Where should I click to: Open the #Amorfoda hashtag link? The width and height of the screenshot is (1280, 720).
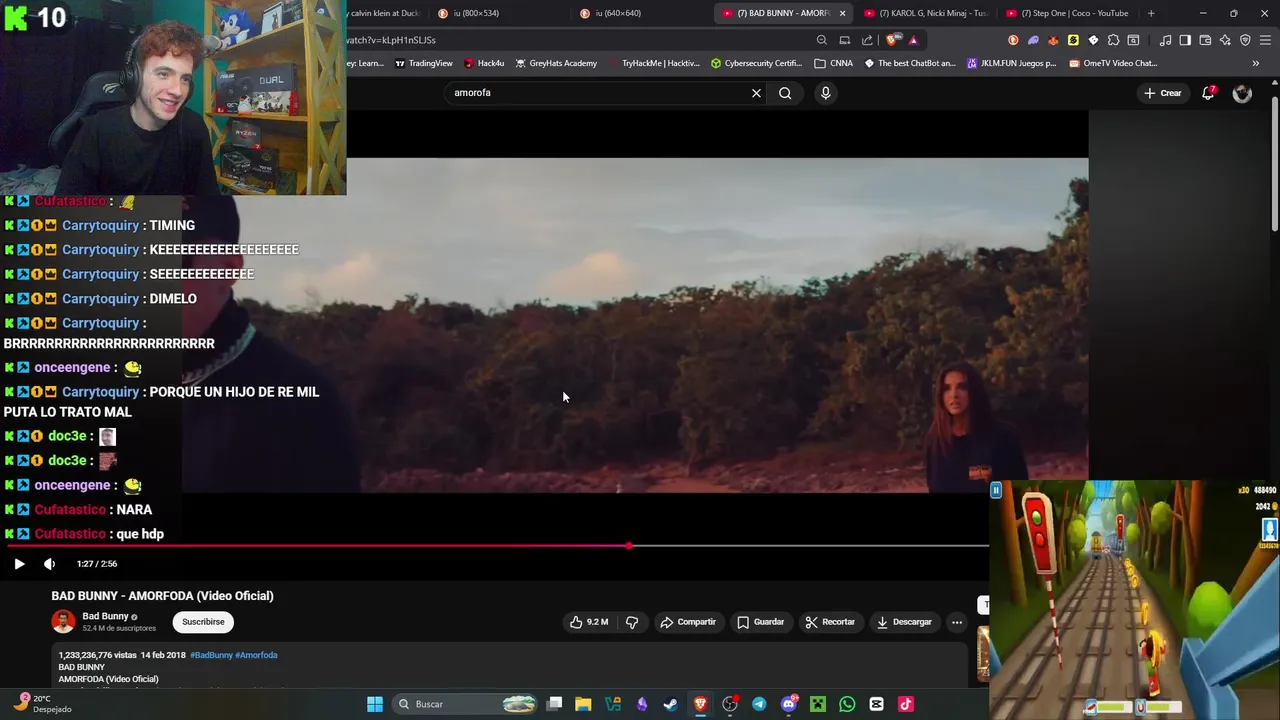[x=256, y=655]
